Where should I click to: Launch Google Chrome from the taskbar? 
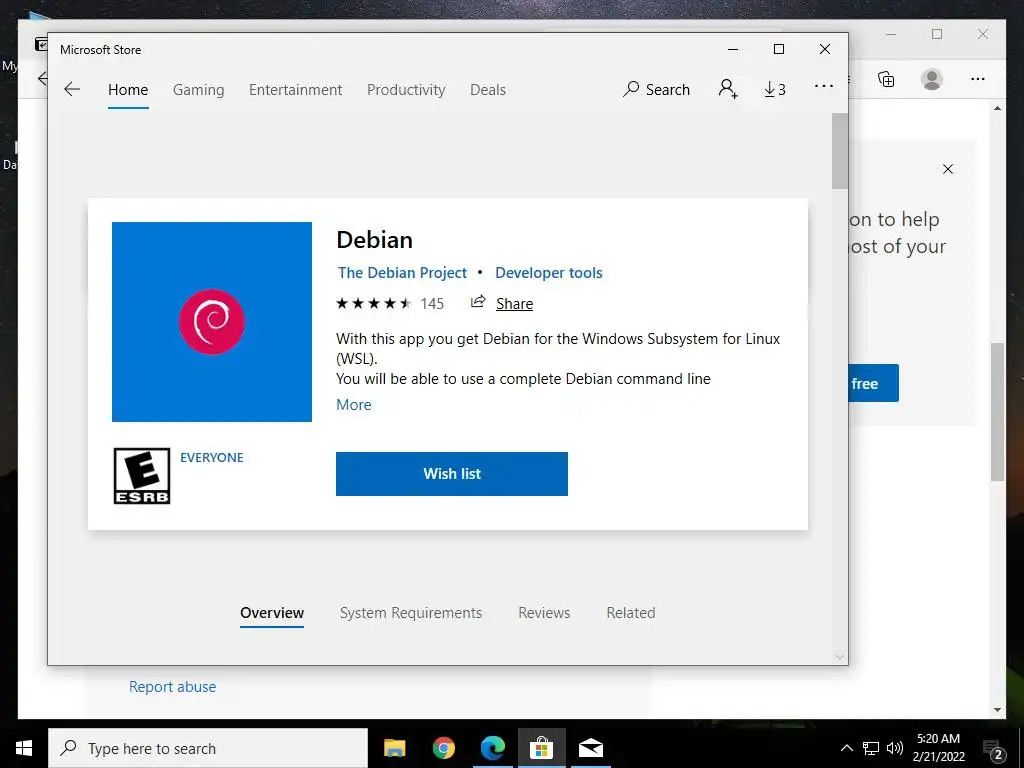click(443, 748)
